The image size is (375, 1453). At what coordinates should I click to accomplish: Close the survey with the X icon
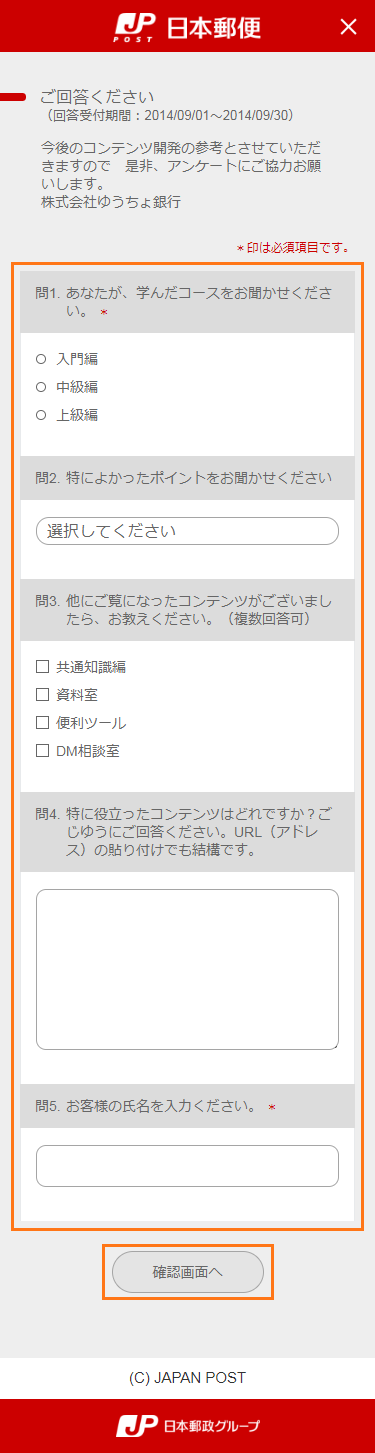click(x=348, y=27)
